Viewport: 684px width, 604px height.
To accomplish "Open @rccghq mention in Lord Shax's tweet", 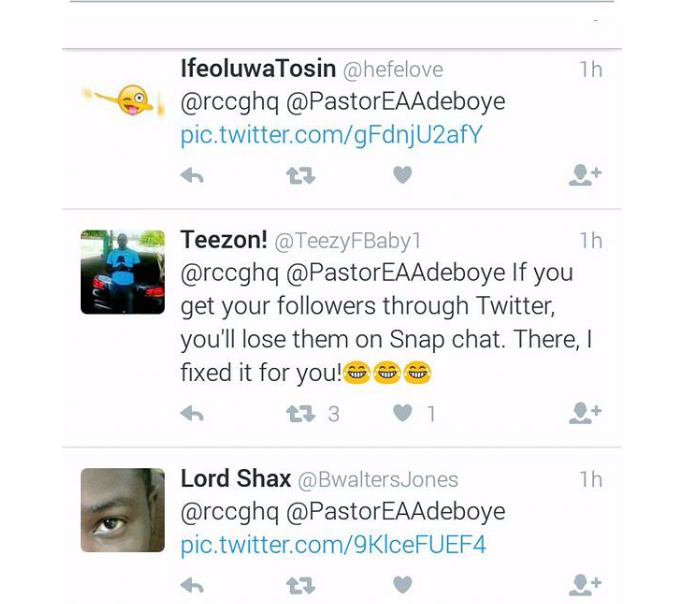I will coord(229,512).
